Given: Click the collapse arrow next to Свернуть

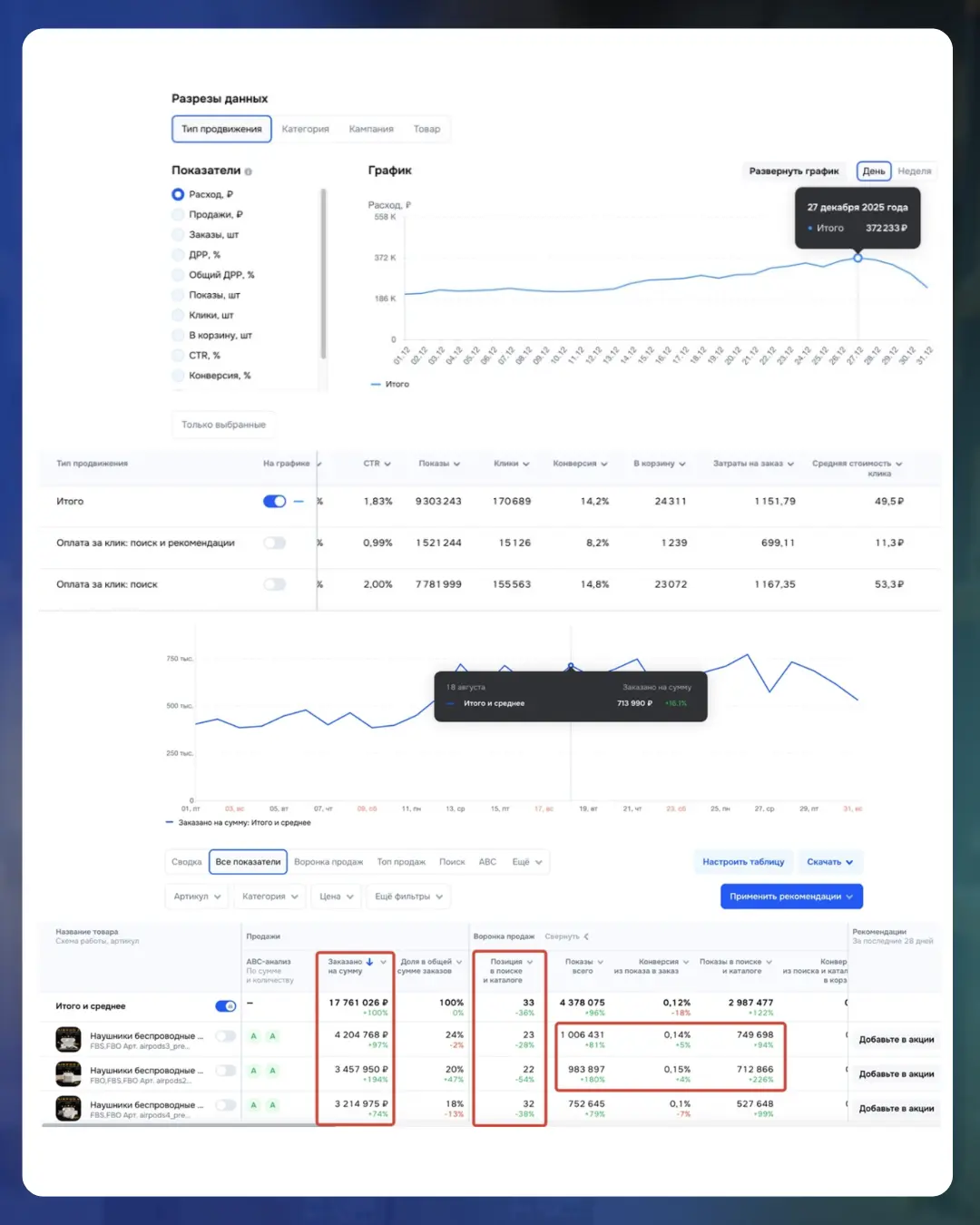Looking at the screenshot, I should [x=586, y=936].
